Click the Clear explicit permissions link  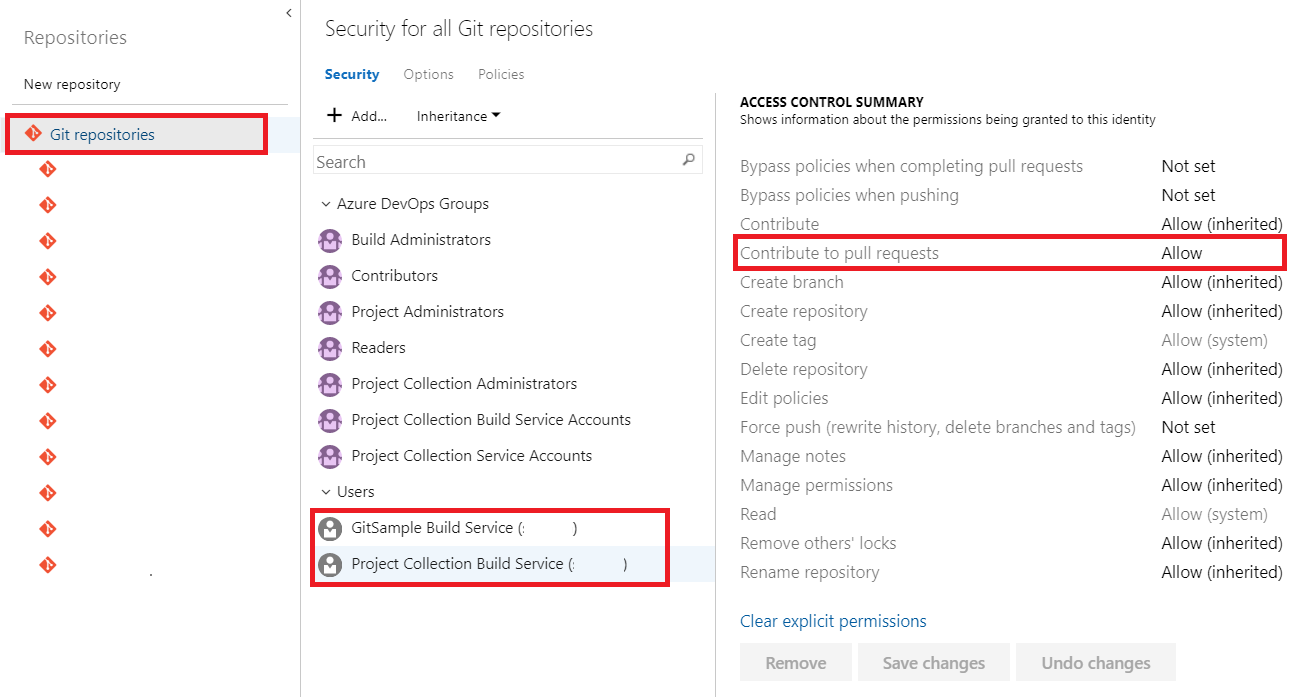point(833,621)
